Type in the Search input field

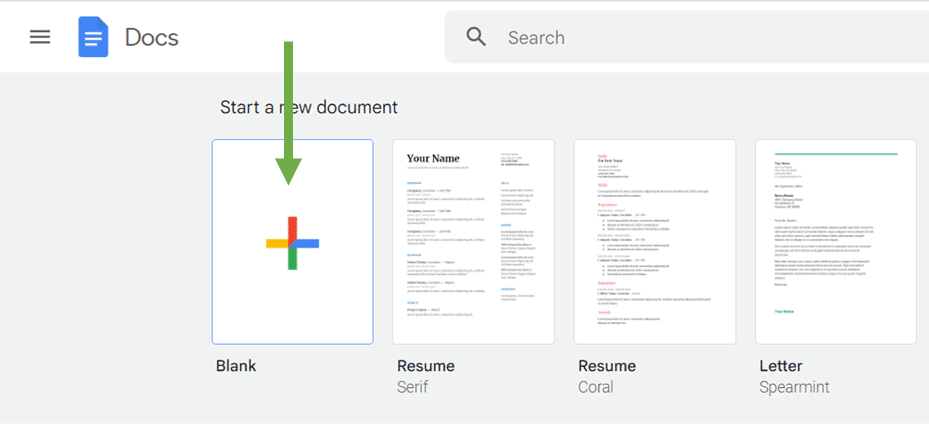coord(700,38)
